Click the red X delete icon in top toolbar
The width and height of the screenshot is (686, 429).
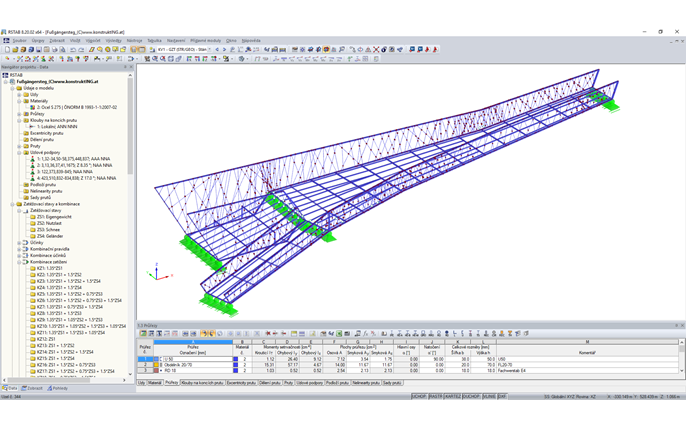(x=376, y=49)
